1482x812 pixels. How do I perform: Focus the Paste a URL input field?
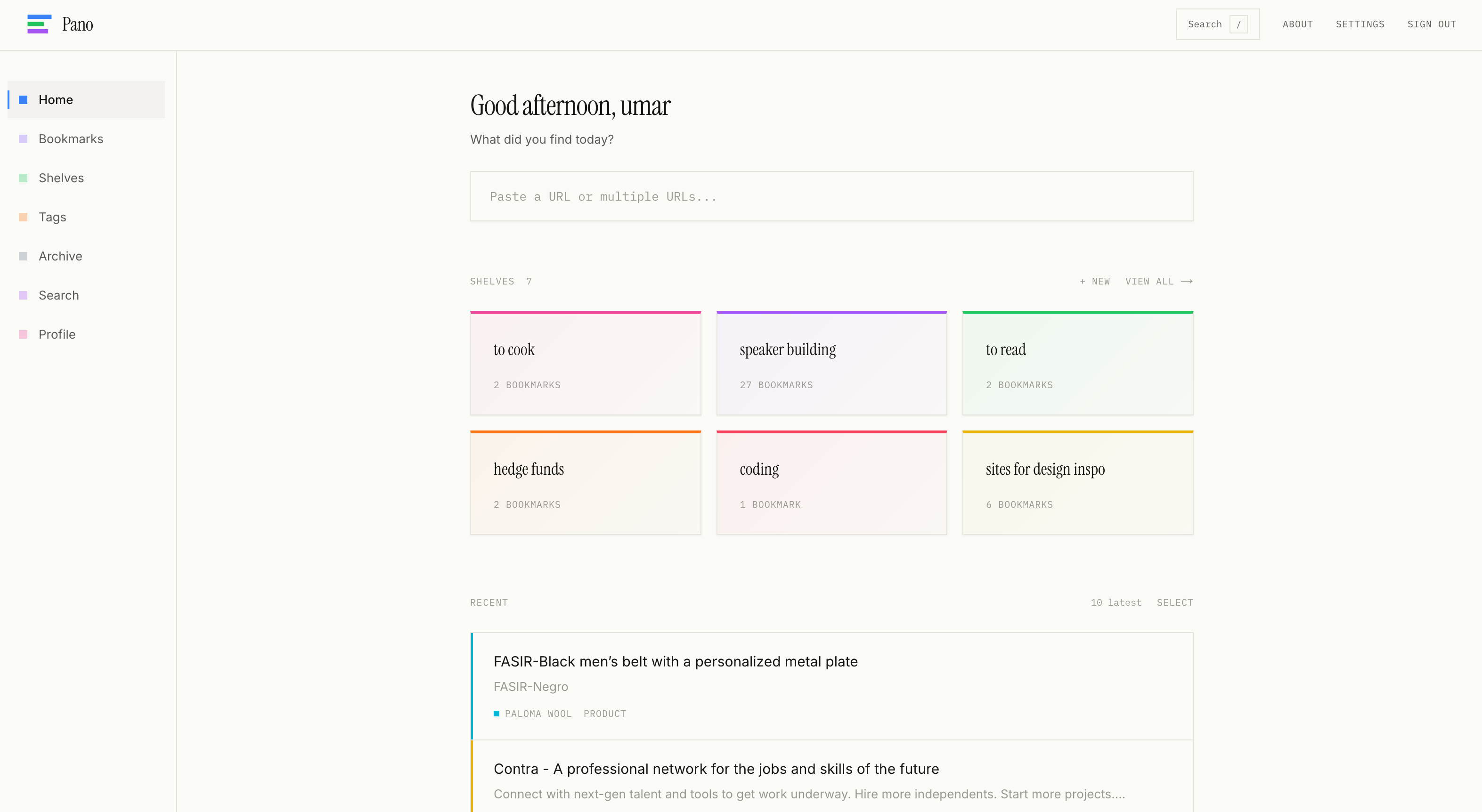pyautogui.click(x=831, y=196)
